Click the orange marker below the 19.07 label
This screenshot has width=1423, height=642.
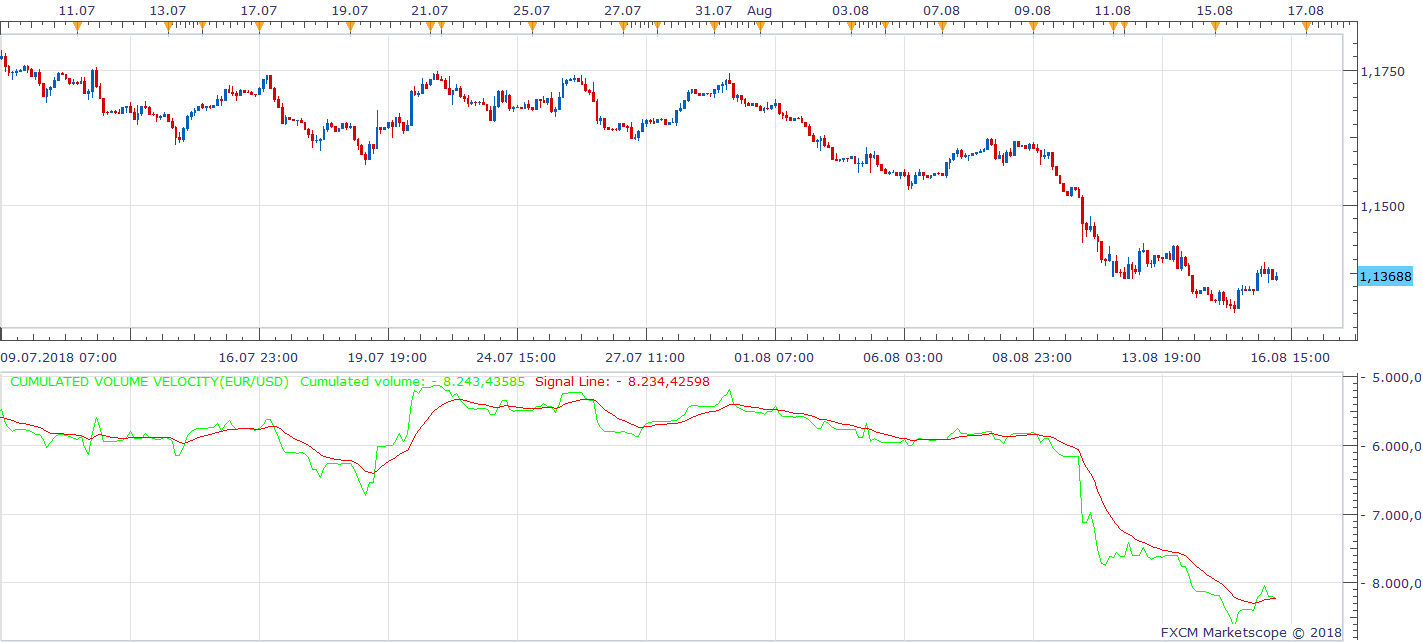(350, 27)
